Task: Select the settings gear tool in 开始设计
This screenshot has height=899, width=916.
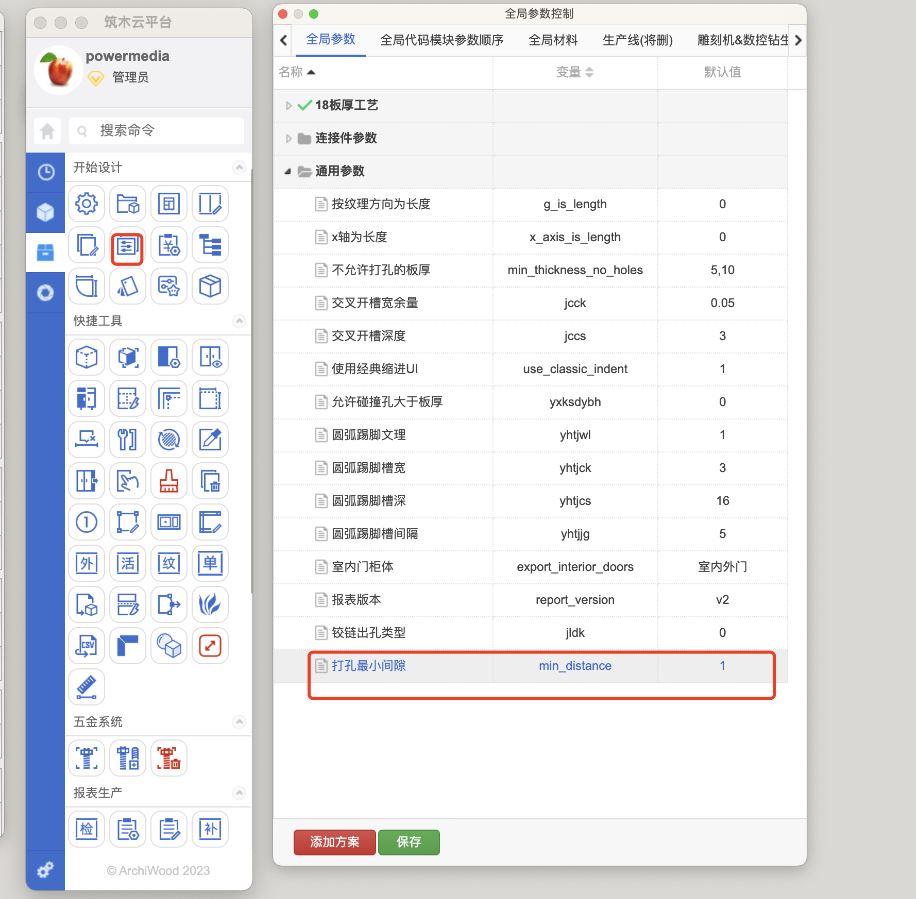Action: tap(86, 204)
